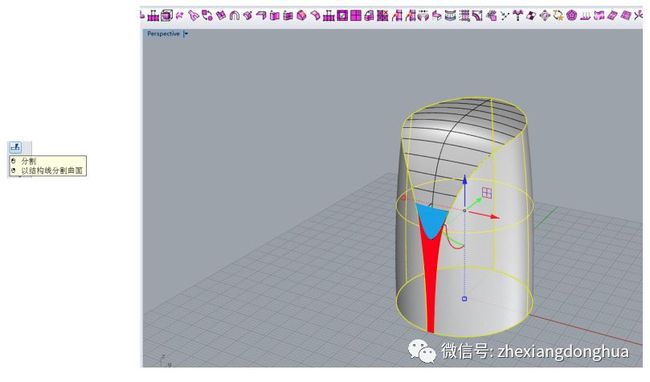Image resolution: width=650 pixels, height=382 pixels.
Task: Click the purple pentagon patch icon
Action: [x=572, y=16]
